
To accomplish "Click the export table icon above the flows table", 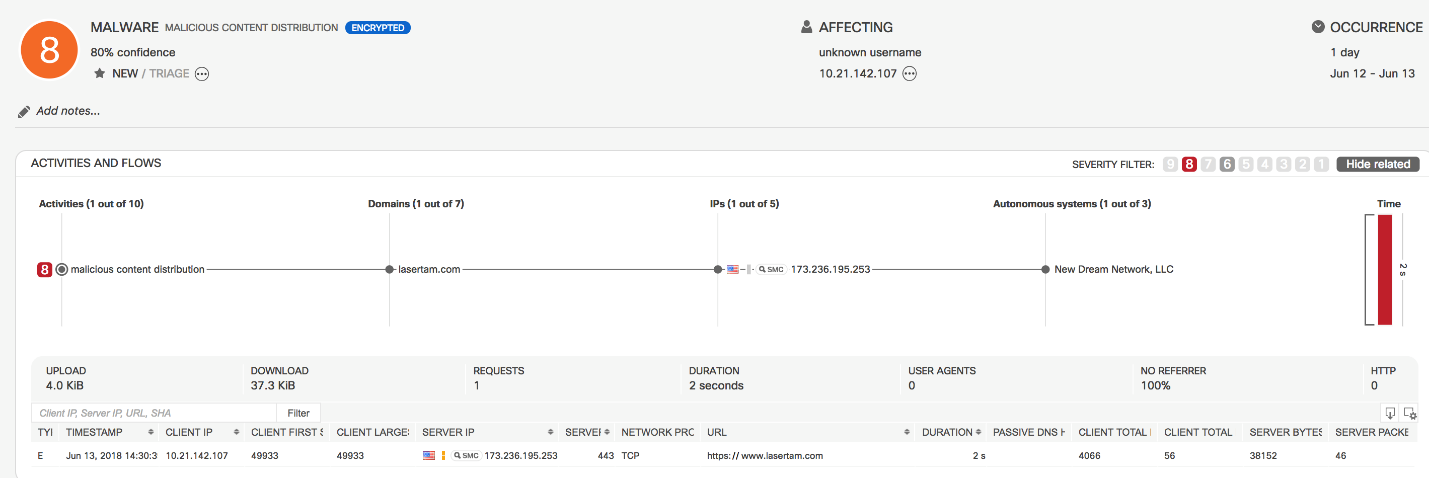I will 1390,412.
